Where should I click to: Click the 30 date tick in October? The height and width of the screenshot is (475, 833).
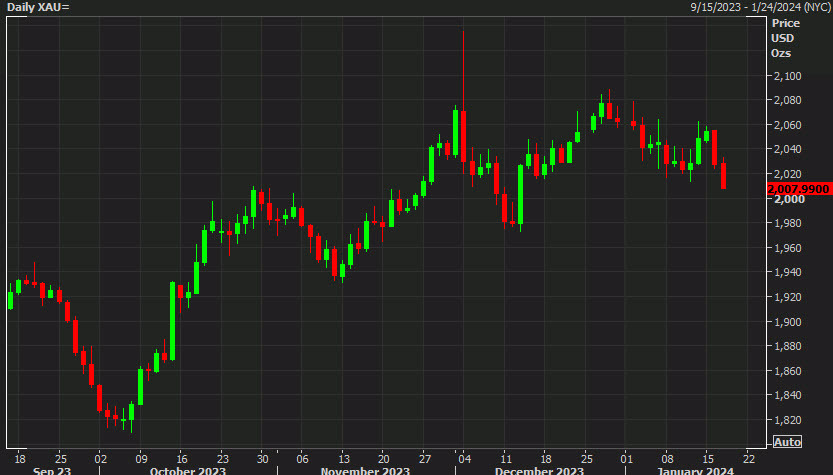coord(262,459)
